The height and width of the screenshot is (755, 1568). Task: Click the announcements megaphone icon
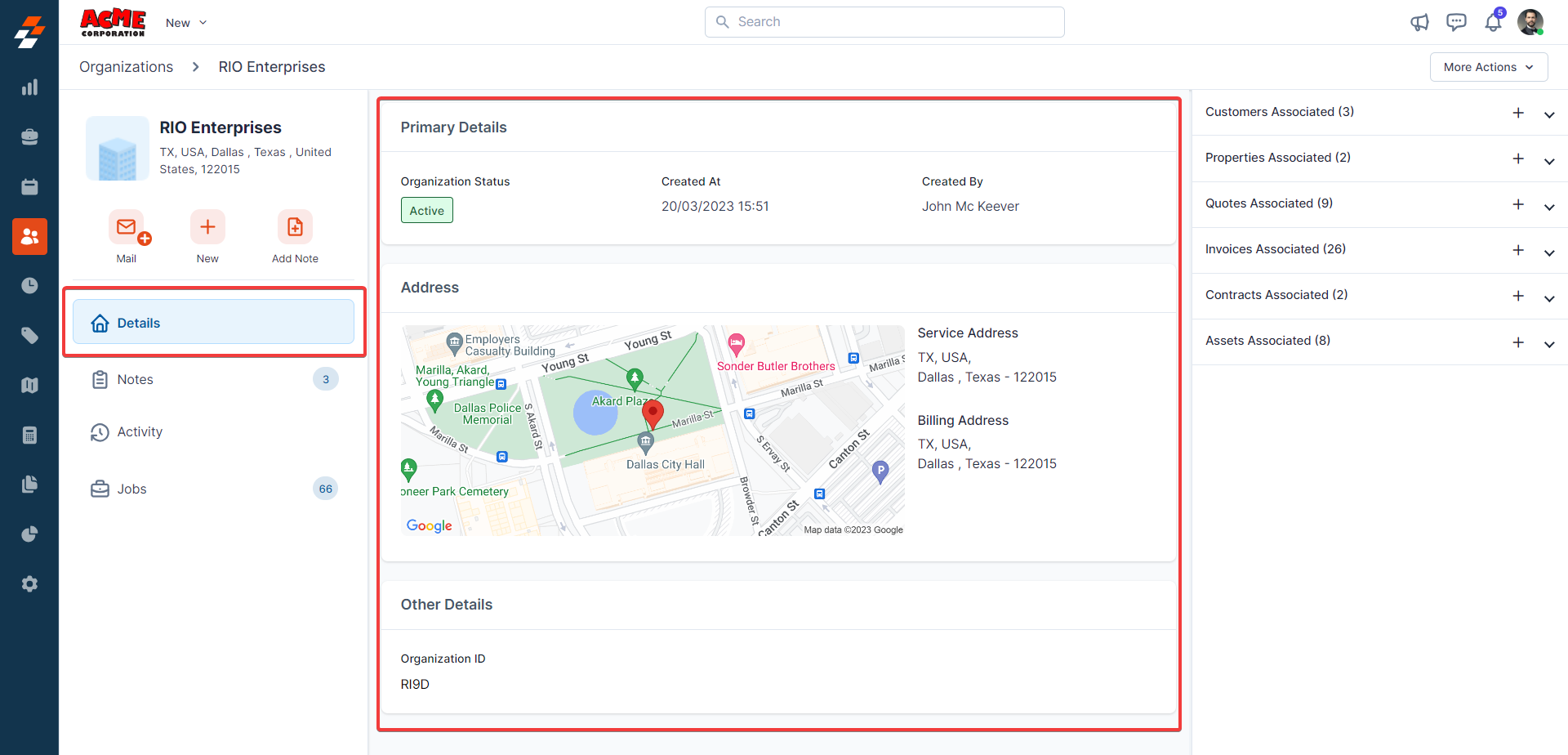point(1419,22)
